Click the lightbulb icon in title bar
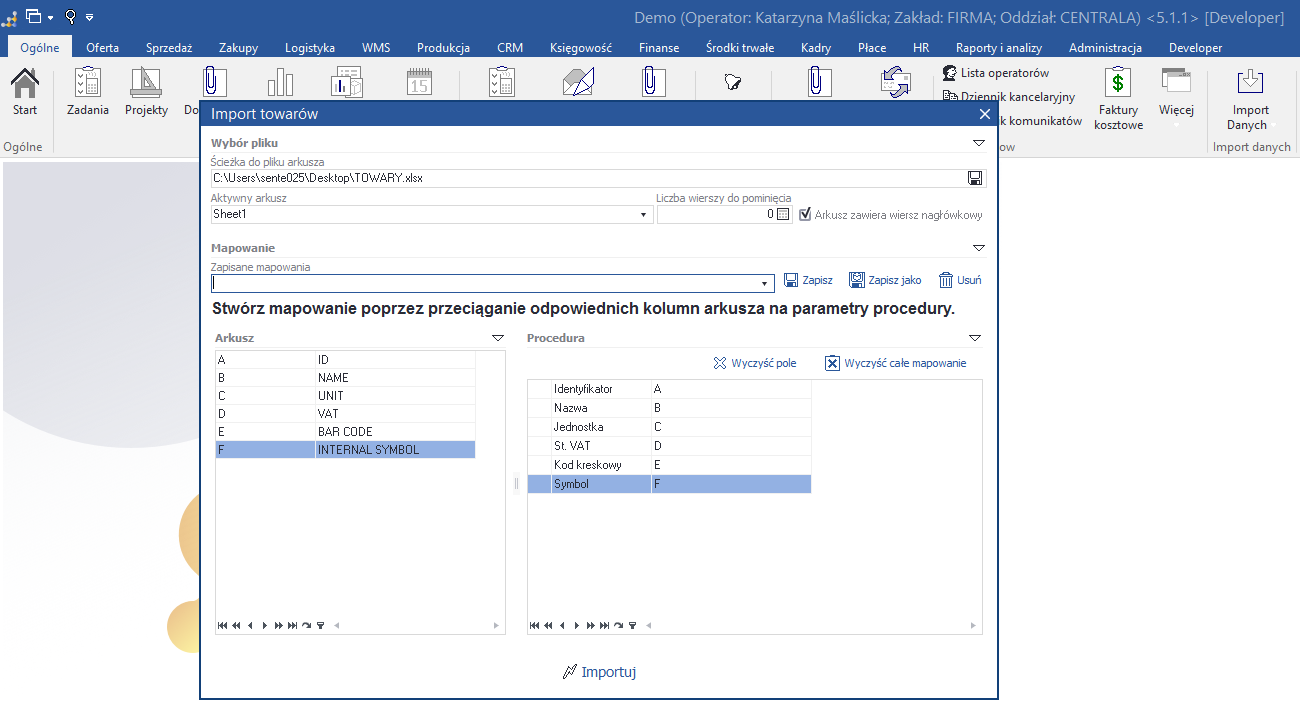 (x=71, y=16)
